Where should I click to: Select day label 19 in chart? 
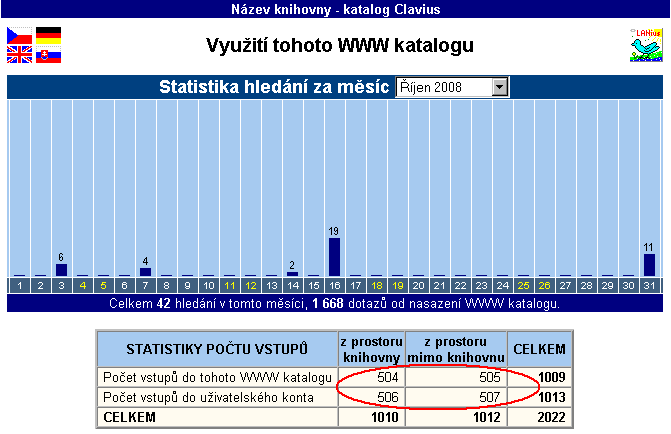398,285
